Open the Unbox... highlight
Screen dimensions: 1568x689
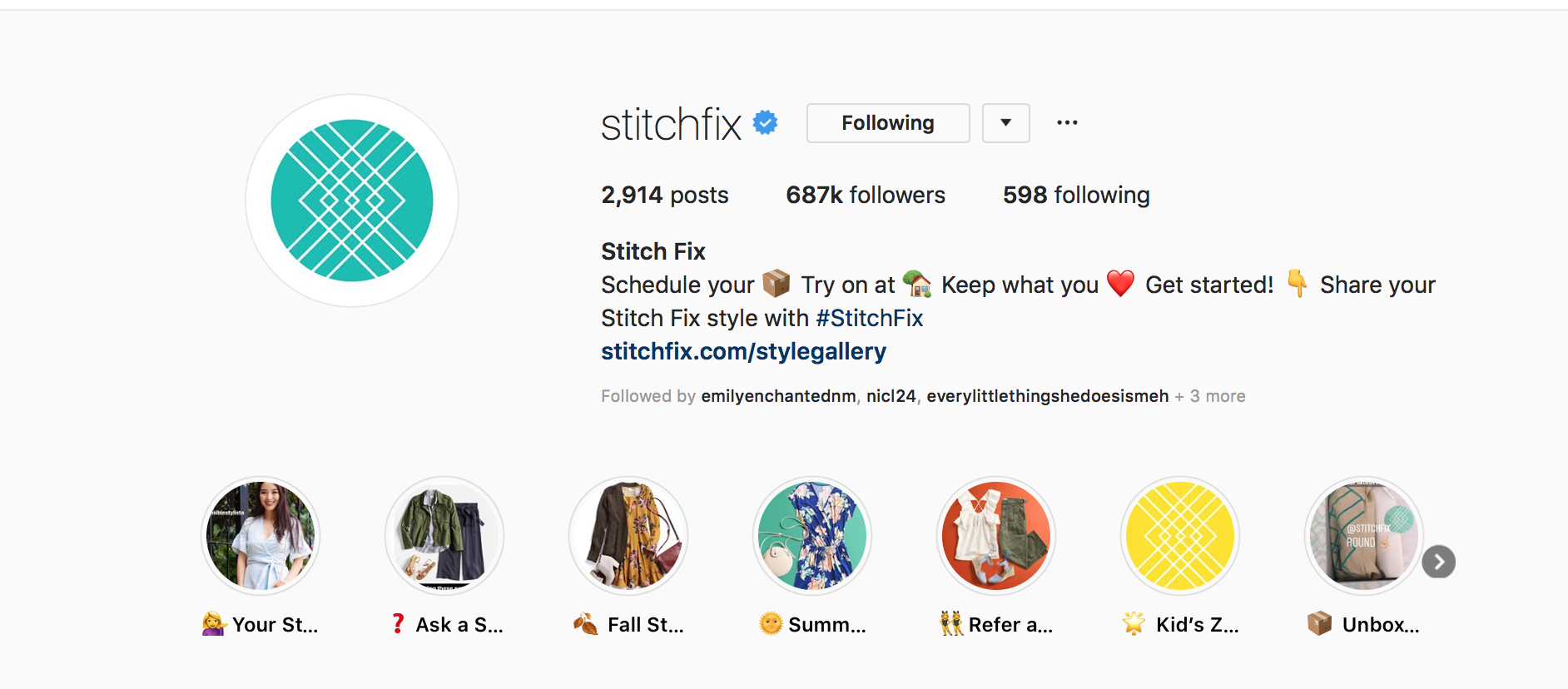1364,536
